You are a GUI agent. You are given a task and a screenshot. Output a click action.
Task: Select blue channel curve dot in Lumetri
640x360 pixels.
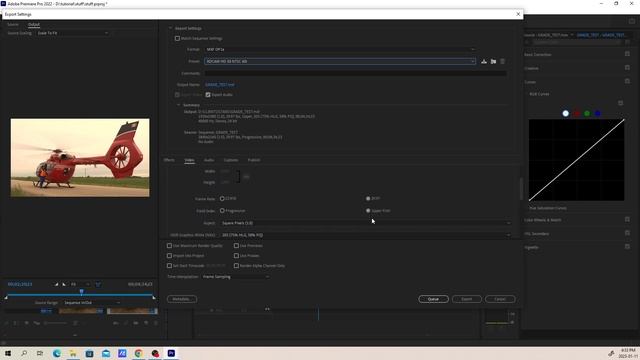coord(598,113)
